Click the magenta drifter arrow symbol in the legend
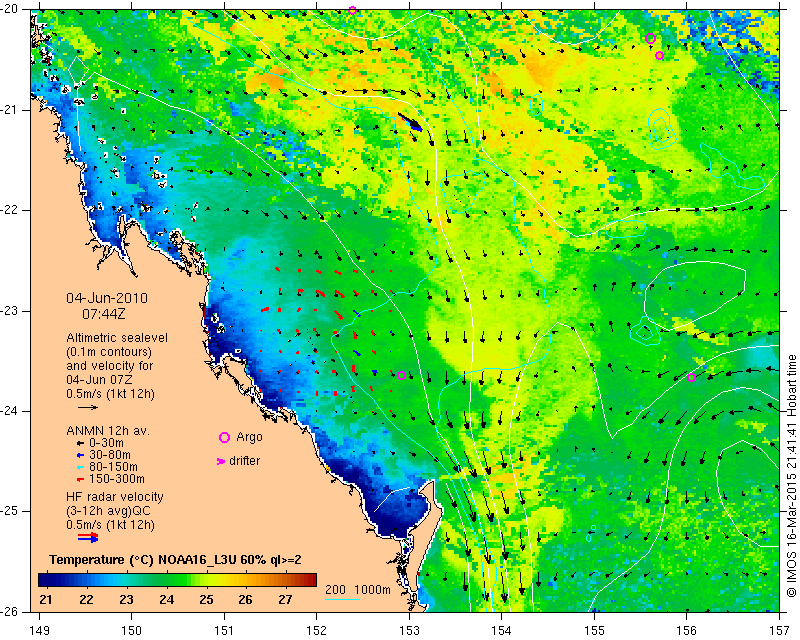The image size is (800, 640). tap(220, 461)
